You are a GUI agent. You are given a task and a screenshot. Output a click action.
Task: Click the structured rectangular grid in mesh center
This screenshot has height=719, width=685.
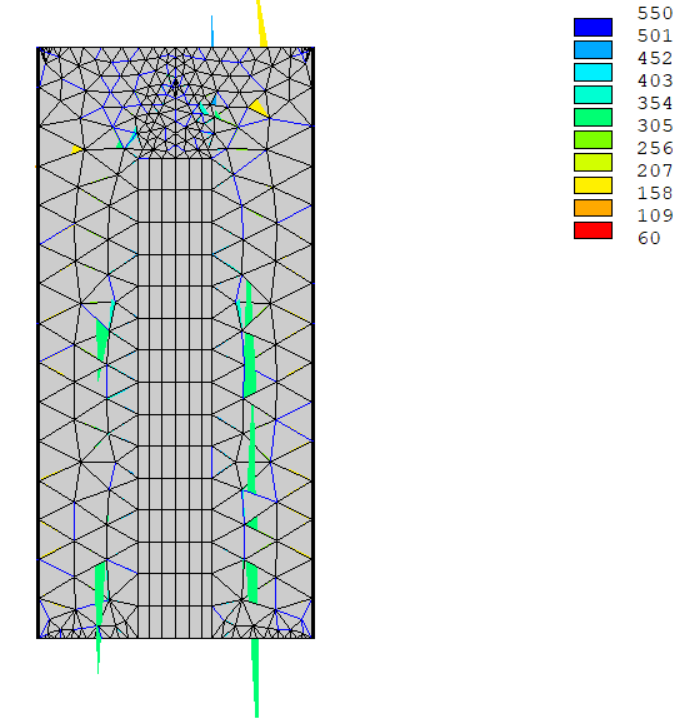coord(175,400)
